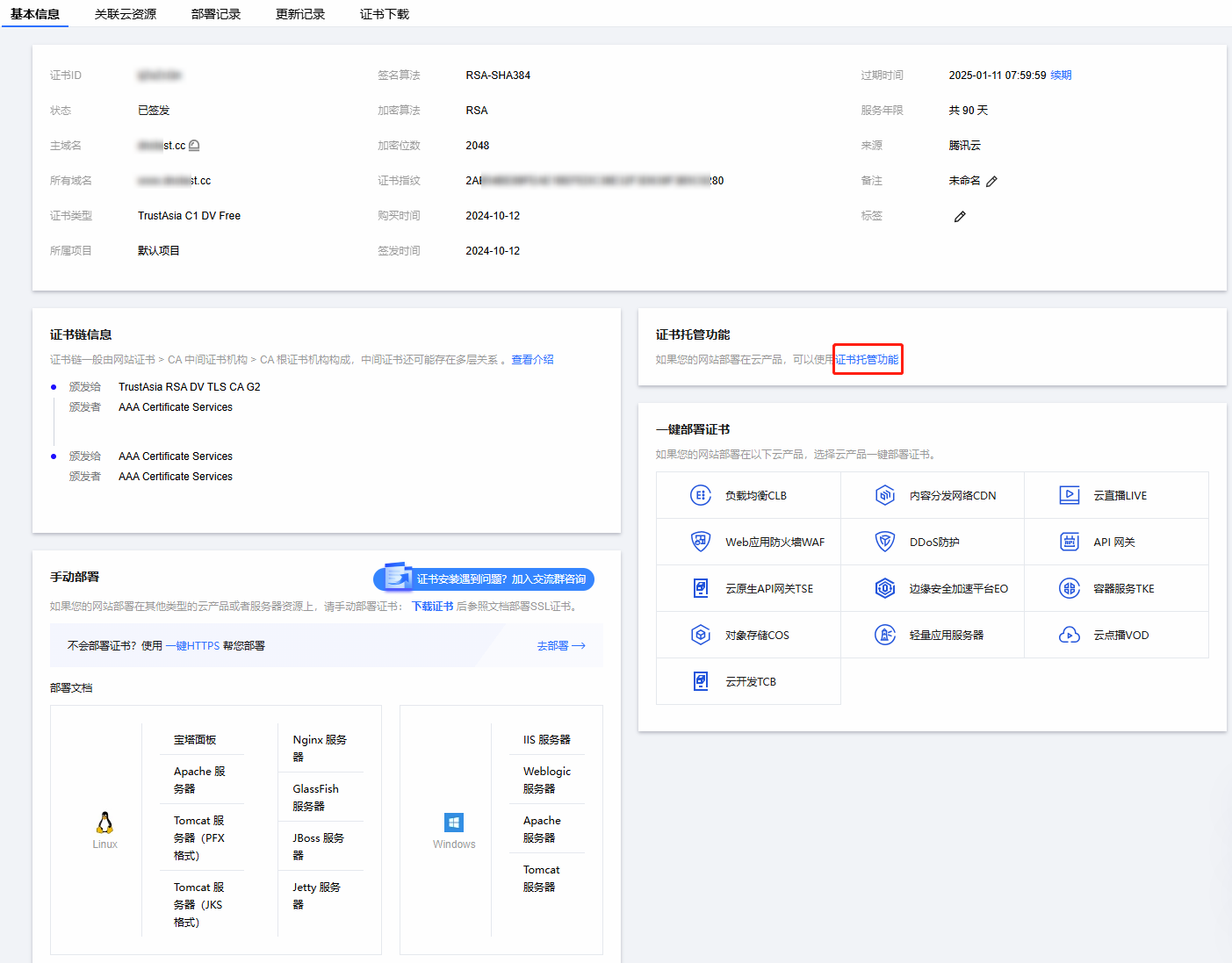The height and width of the screenshot is (963, 1232).
Task: Open IIS 服务器 deployment doc
Action: click(547, 740)
